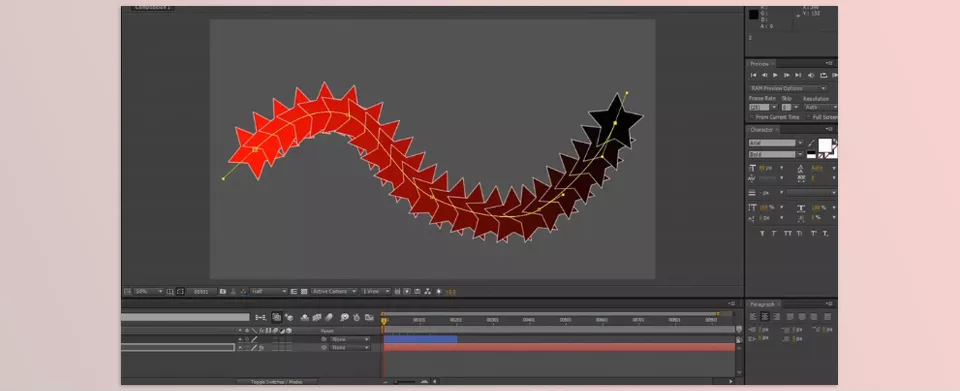Click the white fill color swatch
This screenshot has height=391, width=960.
825,145
